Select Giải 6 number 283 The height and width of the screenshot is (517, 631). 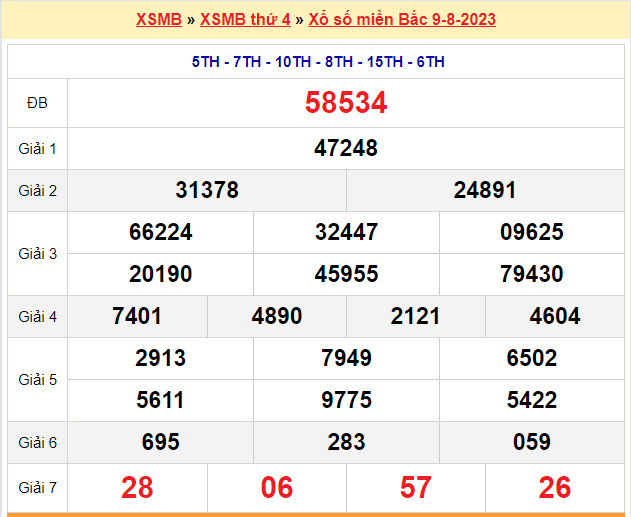pos(346,442)
